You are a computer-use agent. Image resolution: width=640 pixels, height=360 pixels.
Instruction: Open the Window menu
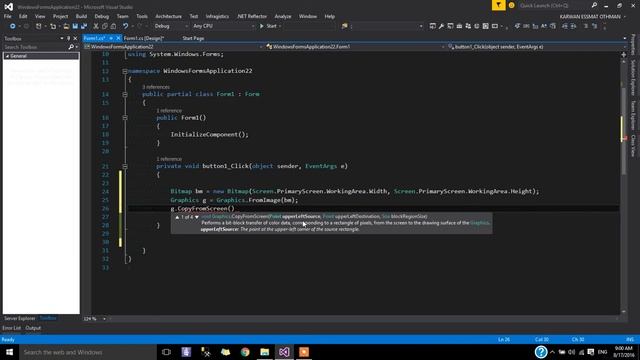click(308, 16)
